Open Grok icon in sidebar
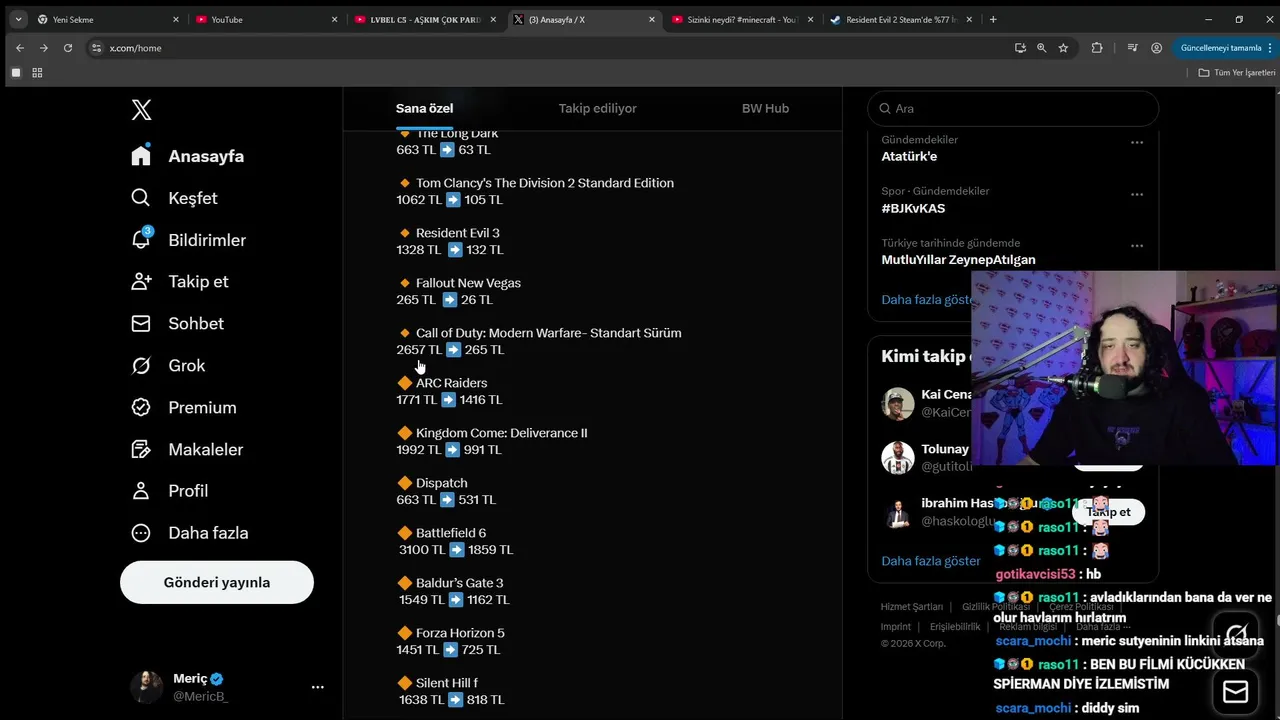The height and width of the screenshot is (720, 1280). tap(141, 366)
